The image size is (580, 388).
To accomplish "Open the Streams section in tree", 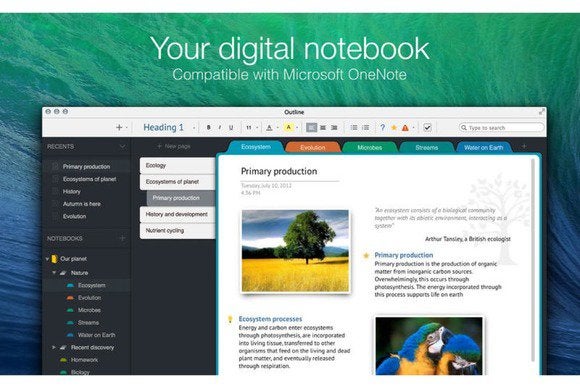I will (88, 323).
